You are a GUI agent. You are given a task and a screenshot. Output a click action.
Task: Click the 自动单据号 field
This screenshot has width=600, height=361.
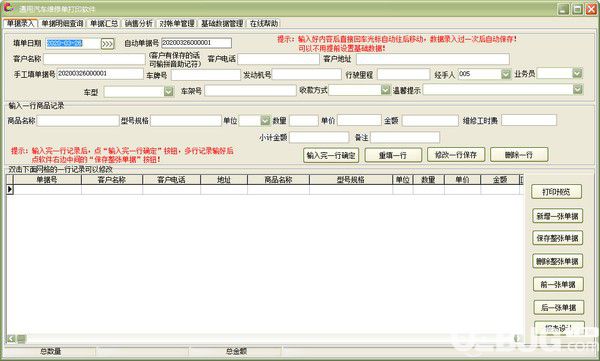tap(196, 43)
